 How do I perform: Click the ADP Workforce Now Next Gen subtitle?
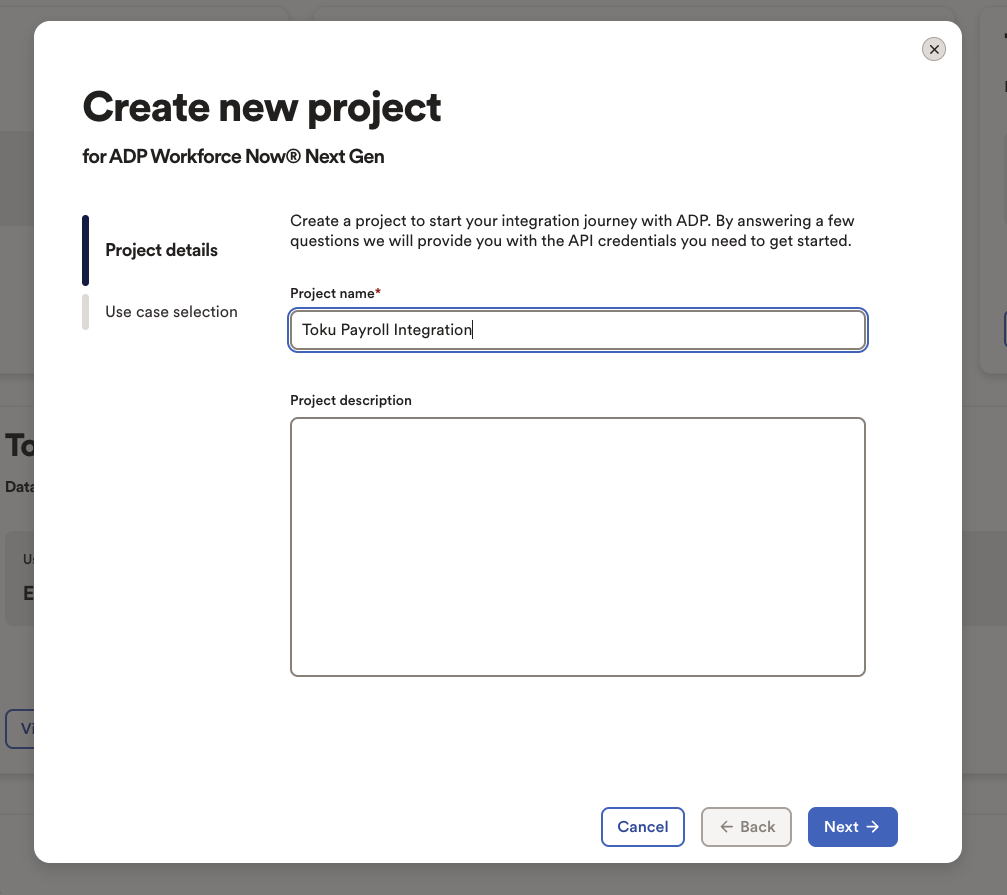click(233, 156)
